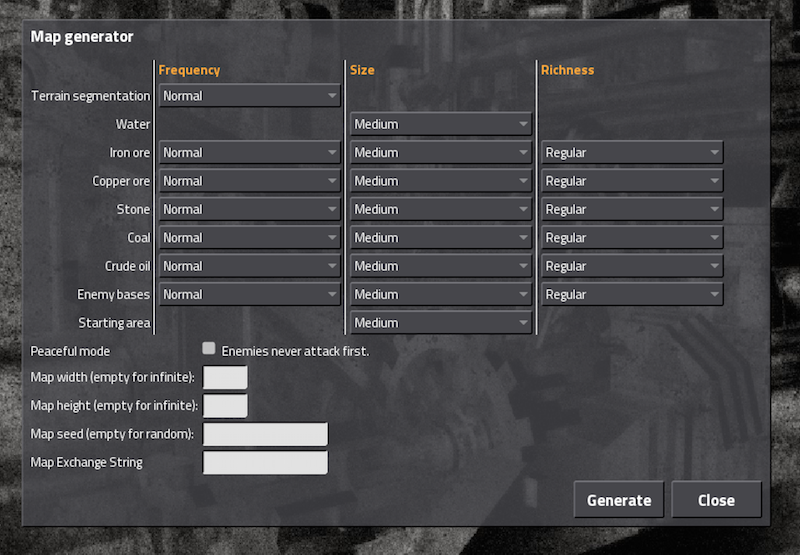Viewport: 800px width, 555px height.
Task: Open Copper ore size dropdown
Action: (x=441, y=181)
